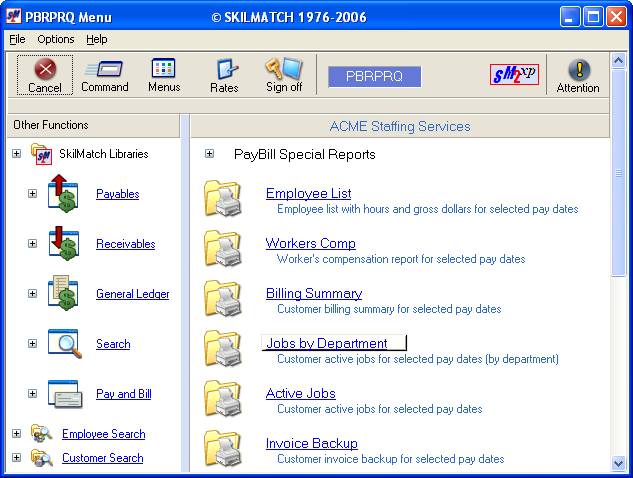Click the Jobs by Department printer folder icon

(223, 348)
